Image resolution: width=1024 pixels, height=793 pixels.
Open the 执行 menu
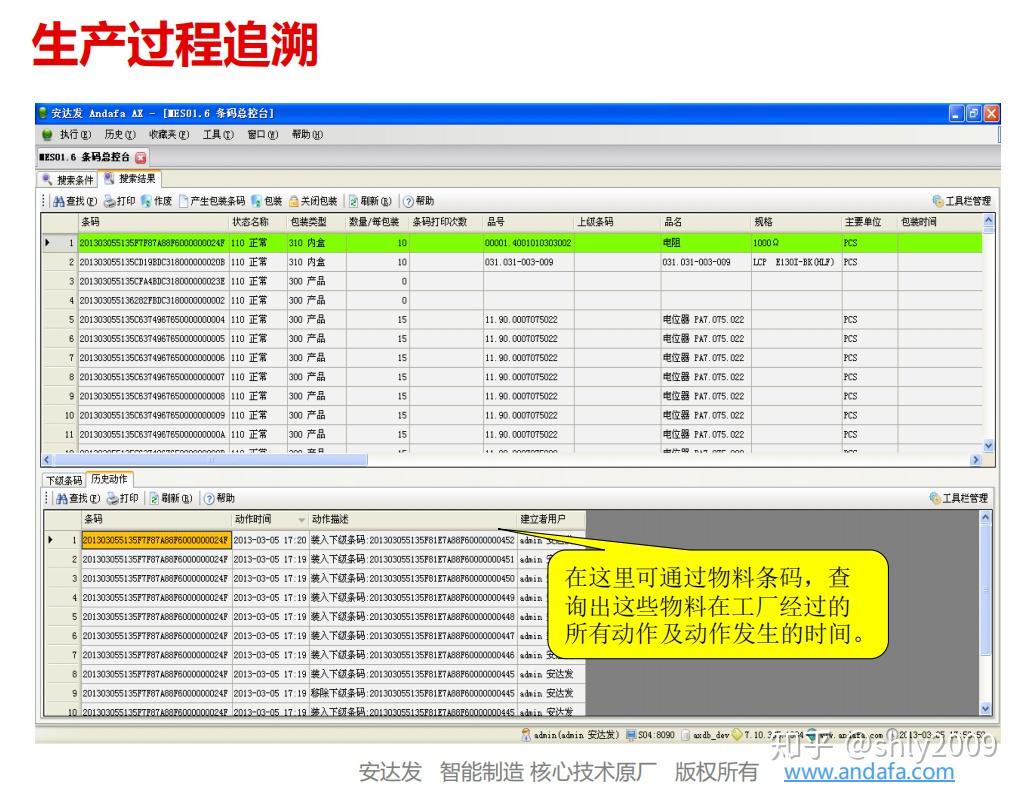(x=75, y=135)
